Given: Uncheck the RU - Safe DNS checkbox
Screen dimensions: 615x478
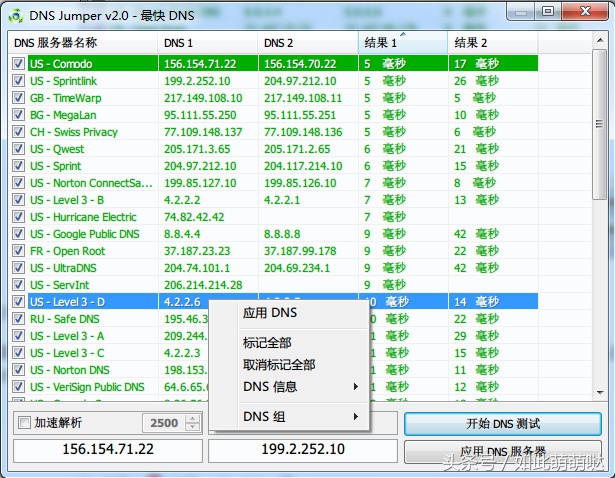Looking at the screenshot, I should click(x=18, y=319).
